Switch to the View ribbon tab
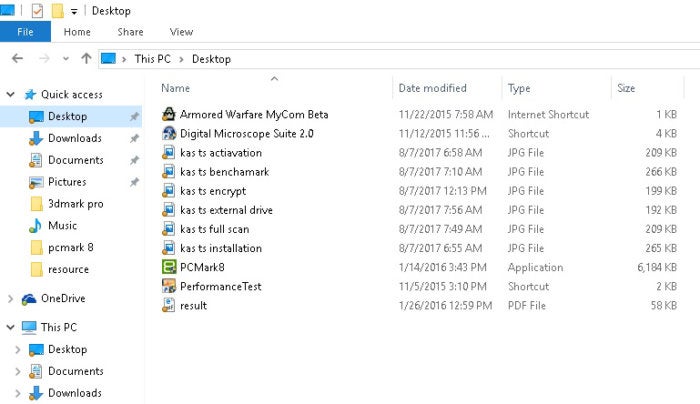This screenshot has width=700, height=404. (x=181, y=32)
